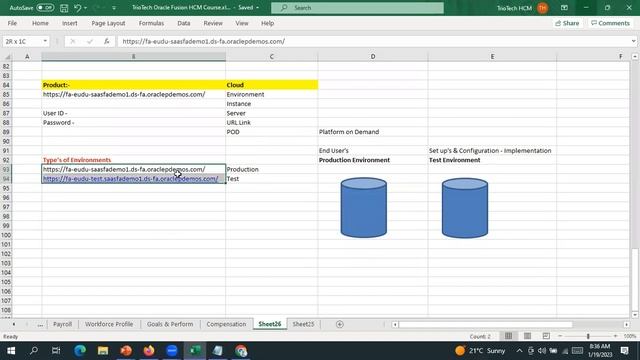640x360 pixels.
Task: Expand the formula bar chevron
Action: pos(633,41)
